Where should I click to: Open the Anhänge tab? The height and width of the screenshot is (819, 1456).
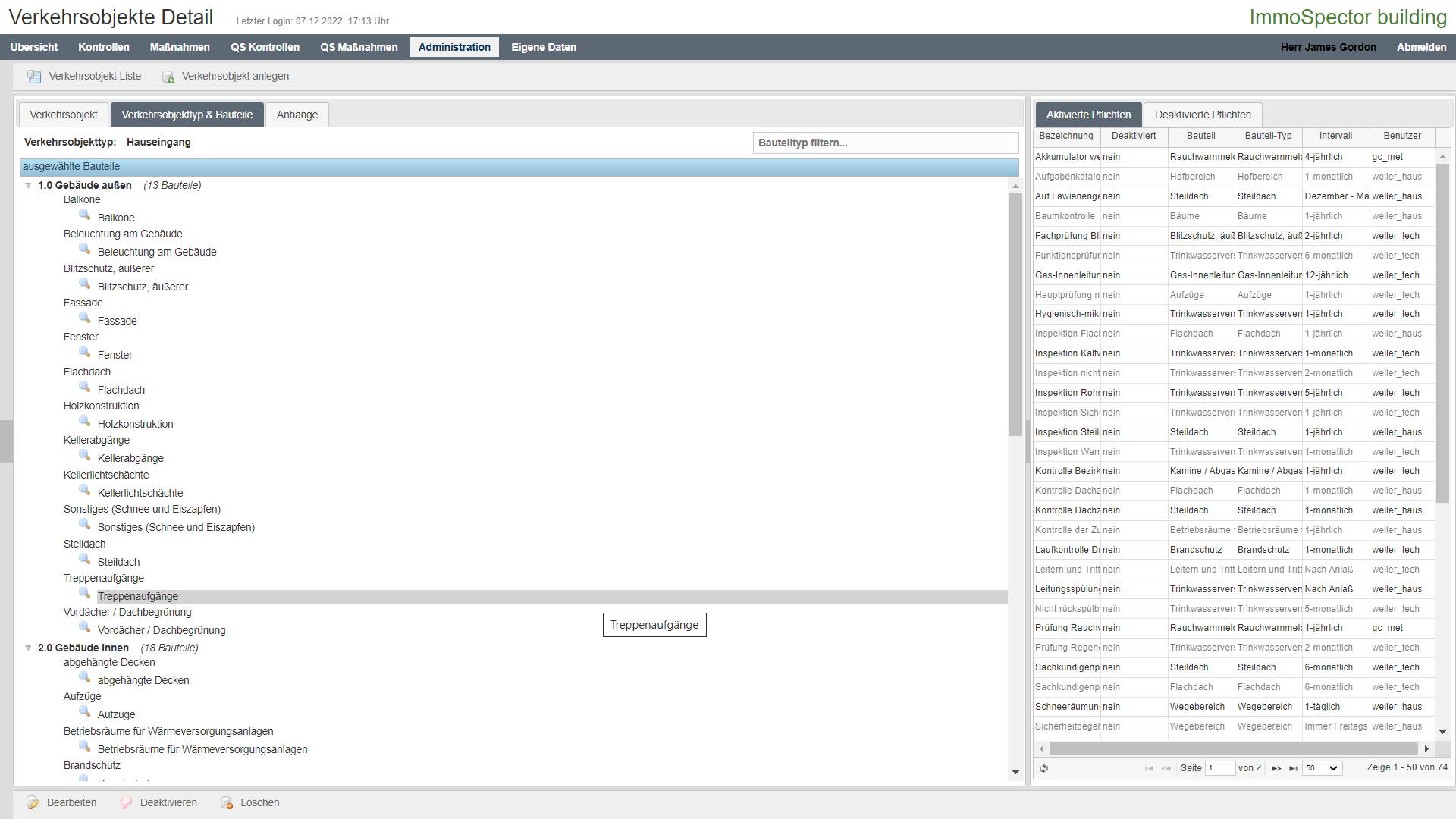297,115
